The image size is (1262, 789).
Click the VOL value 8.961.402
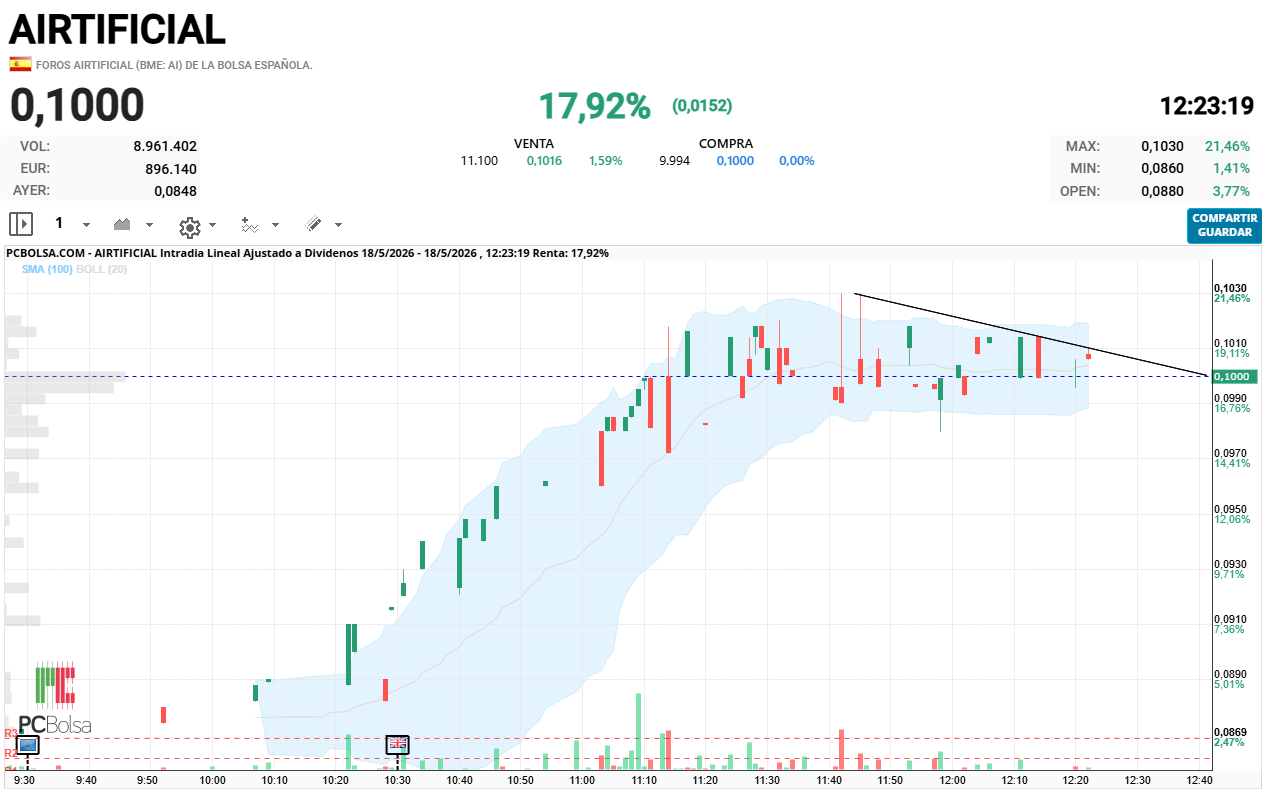[165, 146]
